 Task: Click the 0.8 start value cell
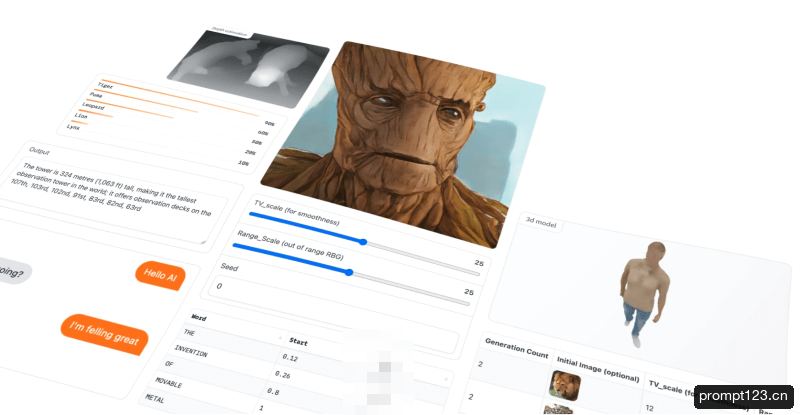(x=273, y=392)
